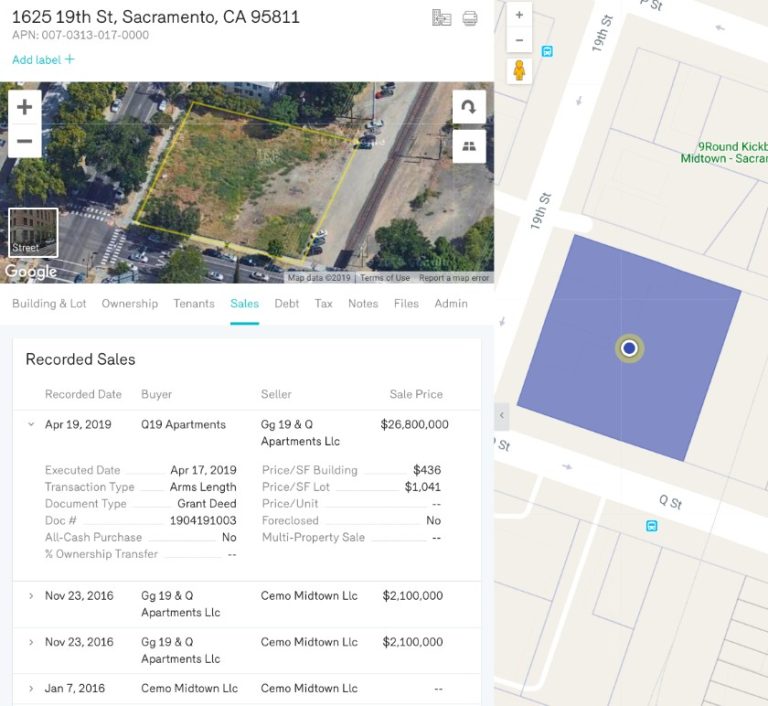Viewport: 768px width, 706px height.
Task: Click the Google logo on satellite view
Action: pyautogui.click(x=31, y=271)
